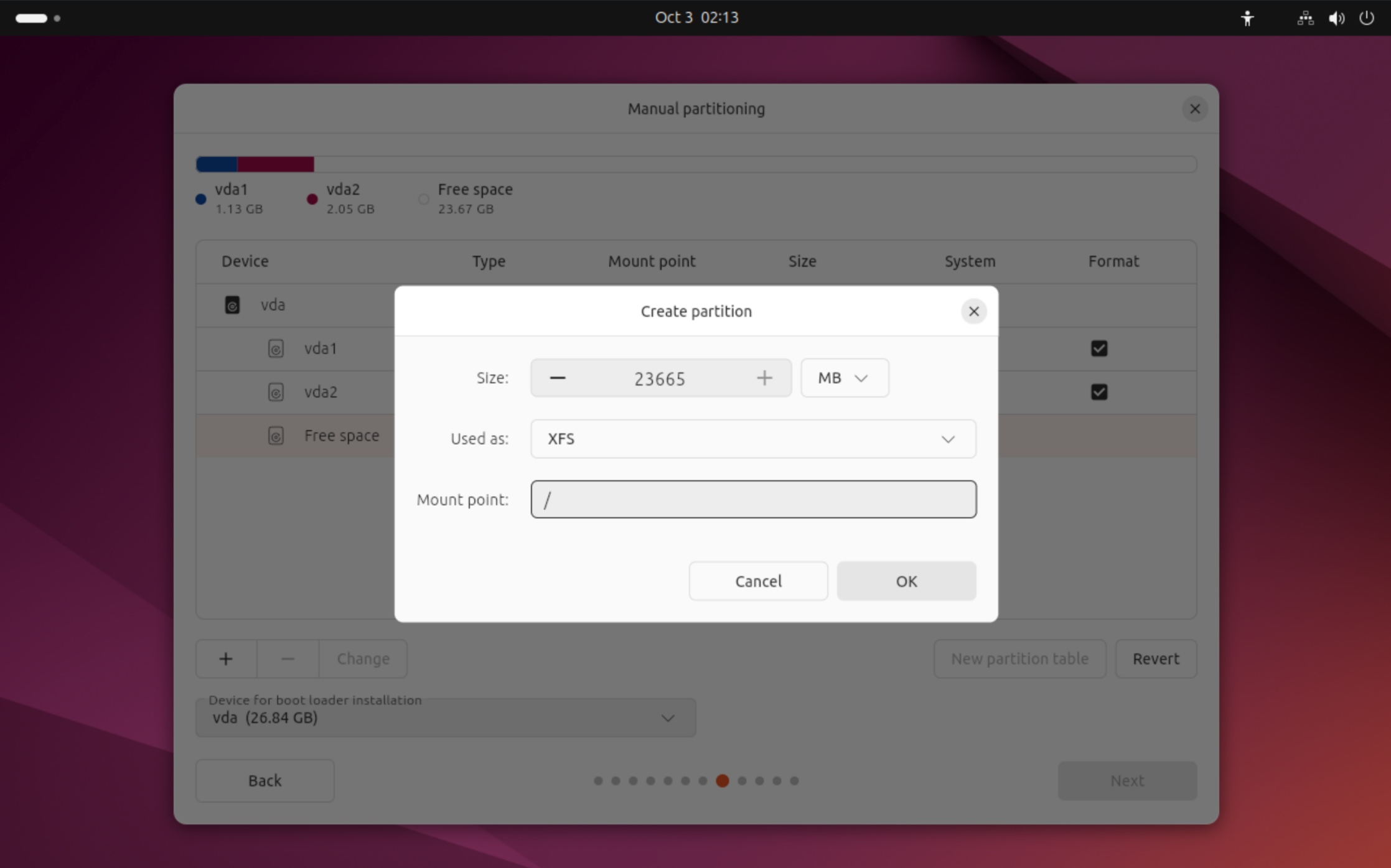Click the vda1 partition icon
The height and width of the screenshot is (868, 1391).
point(276,348)
